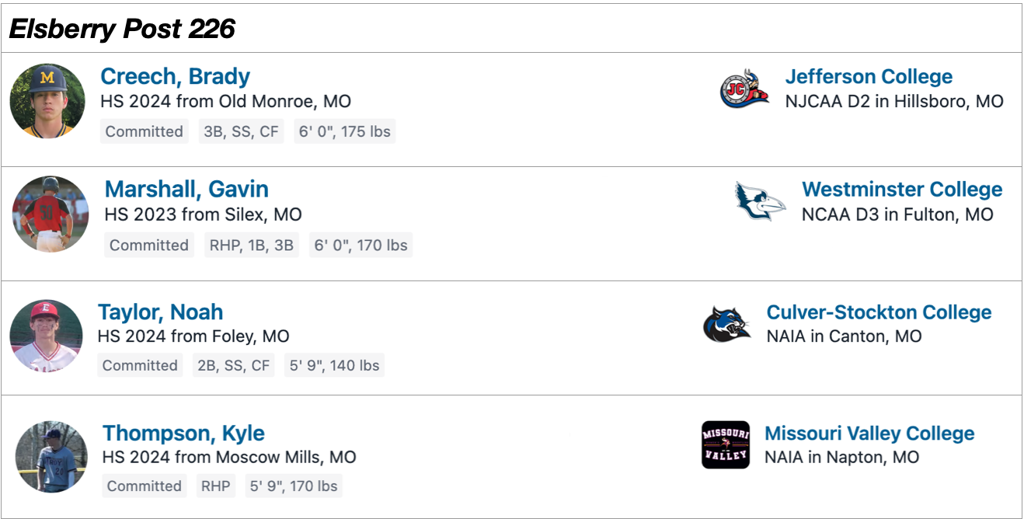Click the Westminster College blue jay logo
This screenshot has height=519, width=1024.
click(x=760, y=202)
